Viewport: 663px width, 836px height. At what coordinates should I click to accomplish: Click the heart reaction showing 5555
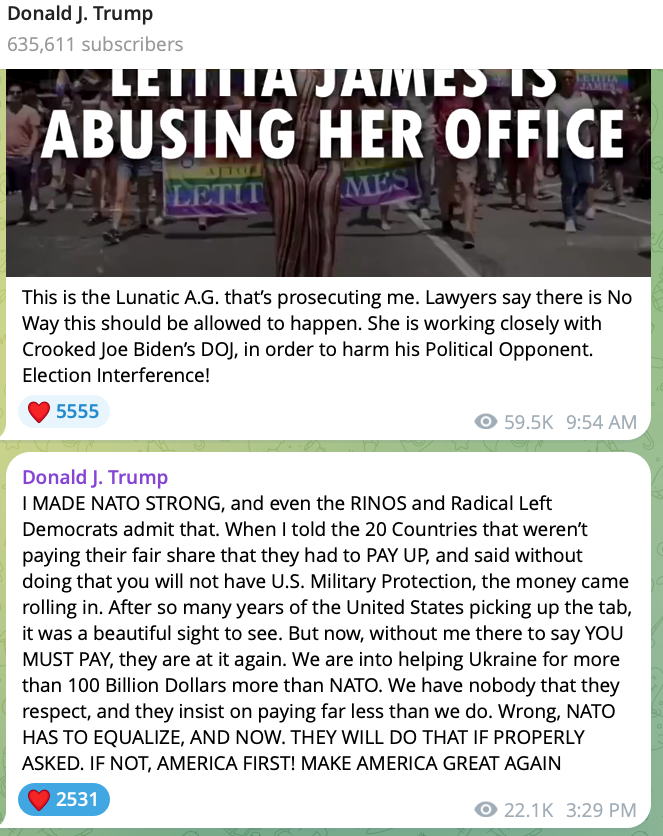click(x=39, y=412)
